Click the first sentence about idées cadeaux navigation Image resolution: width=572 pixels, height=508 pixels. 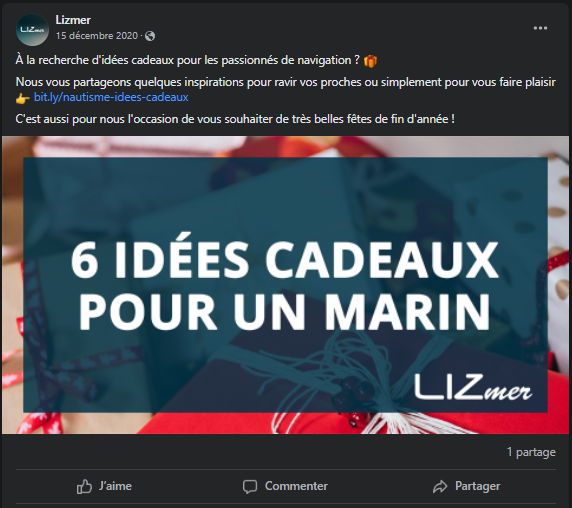pyautogui.click(x=188, y=60)
